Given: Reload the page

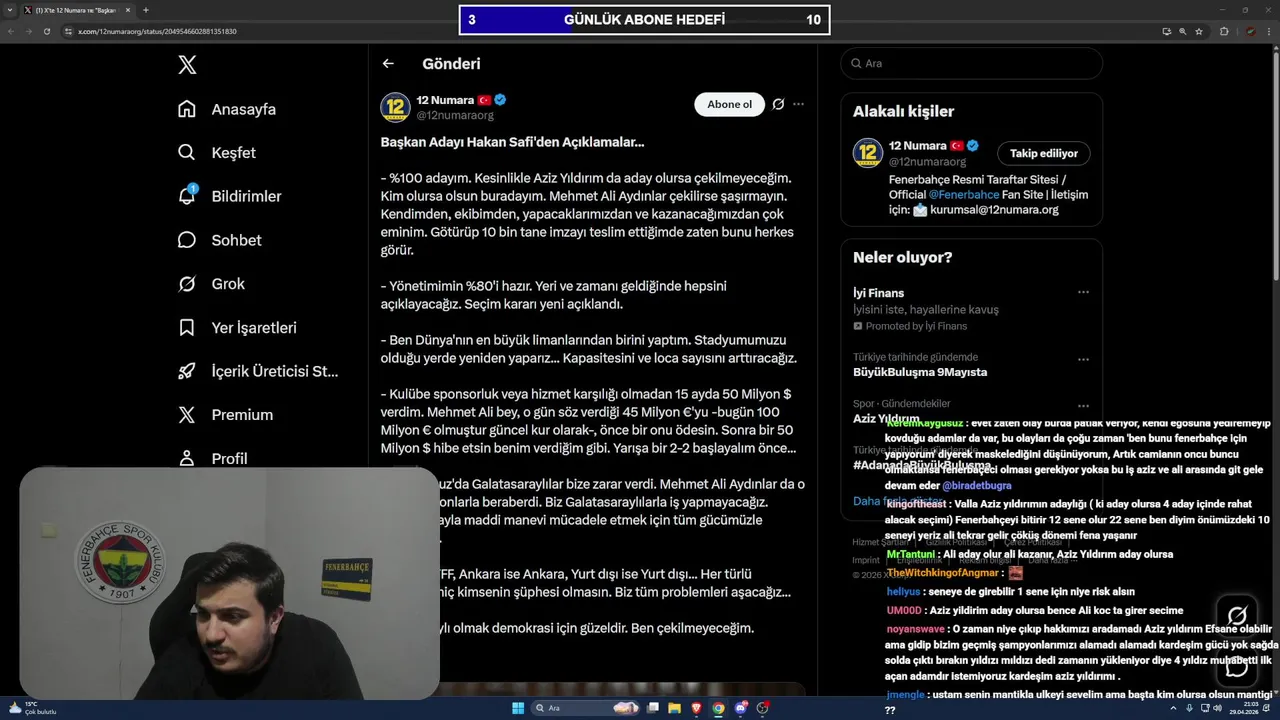Looking at the screenshot, I should (x=46, y=31).
